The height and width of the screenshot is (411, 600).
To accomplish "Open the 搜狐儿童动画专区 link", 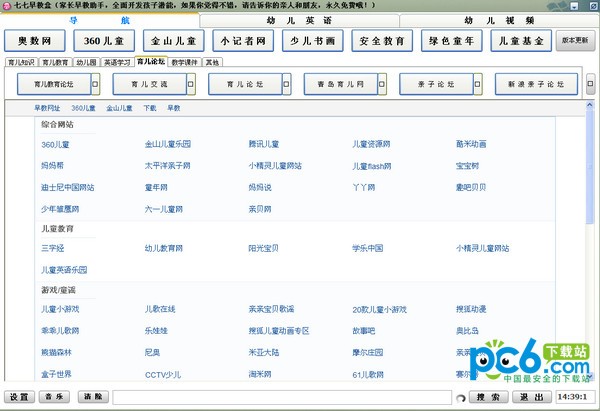I will coord(279,331).
